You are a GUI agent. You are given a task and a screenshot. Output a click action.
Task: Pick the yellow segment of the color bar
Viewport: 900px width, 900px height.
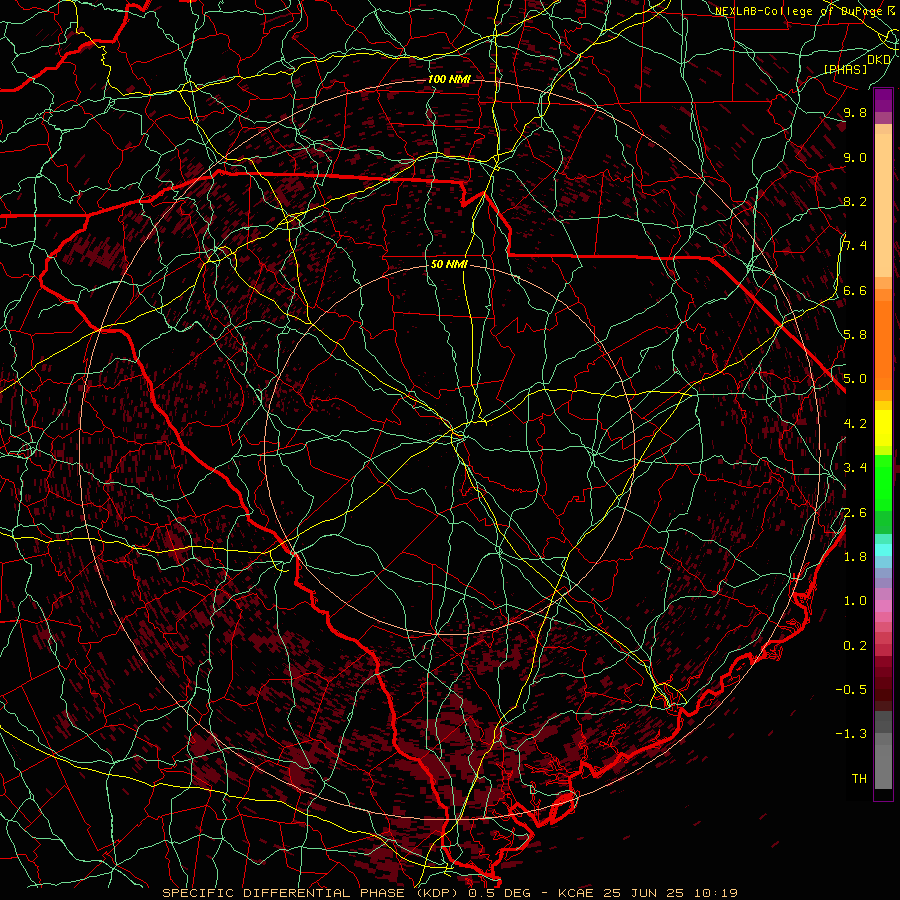tap(883, 428)
